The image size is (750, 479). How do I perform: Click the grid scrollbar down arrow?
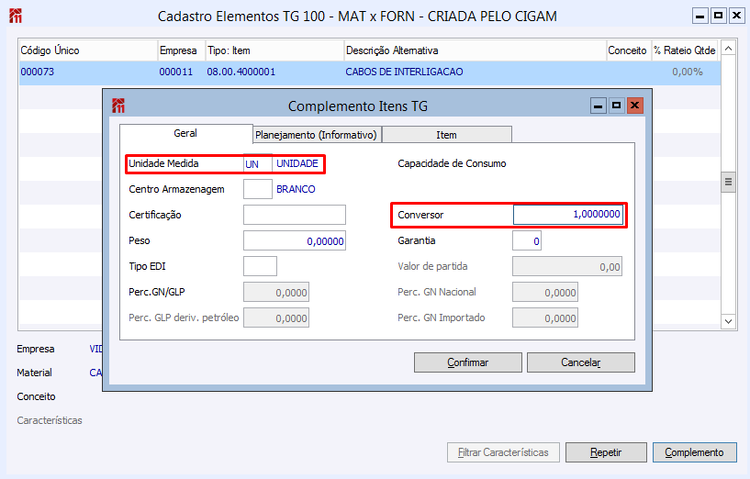point(728,321)
